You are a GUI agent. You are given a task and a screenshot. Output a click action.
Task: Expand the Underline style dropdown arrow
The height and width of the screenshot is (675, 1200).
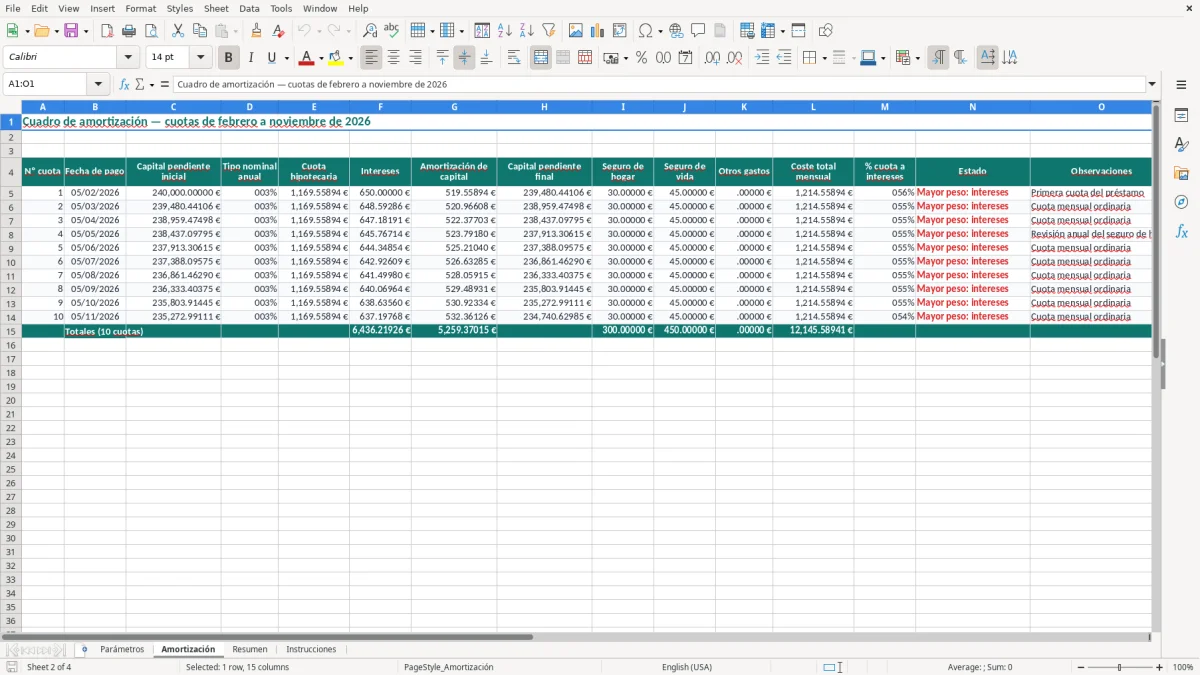tap(286, 58)
